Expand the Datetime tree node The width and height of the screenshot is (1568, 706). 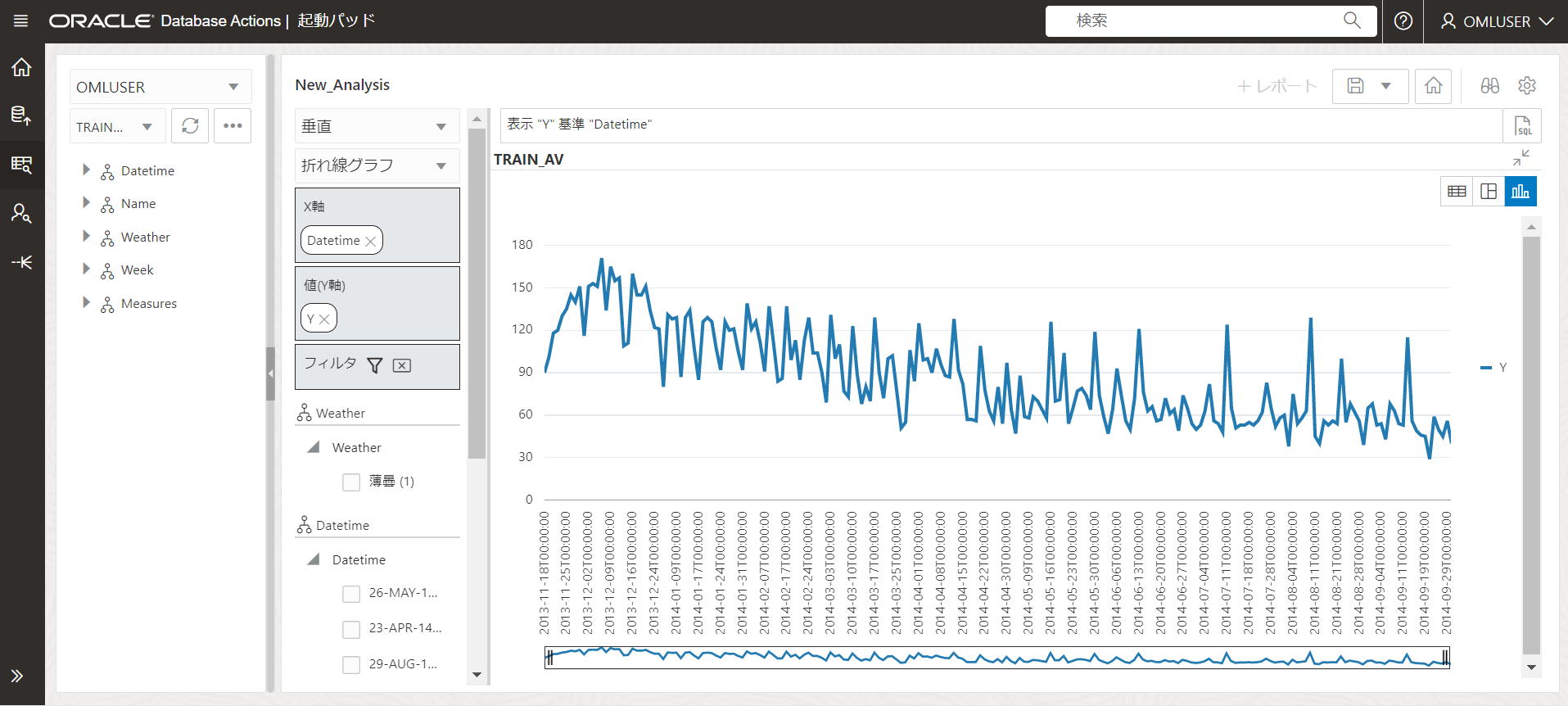(x=86, y=170)
